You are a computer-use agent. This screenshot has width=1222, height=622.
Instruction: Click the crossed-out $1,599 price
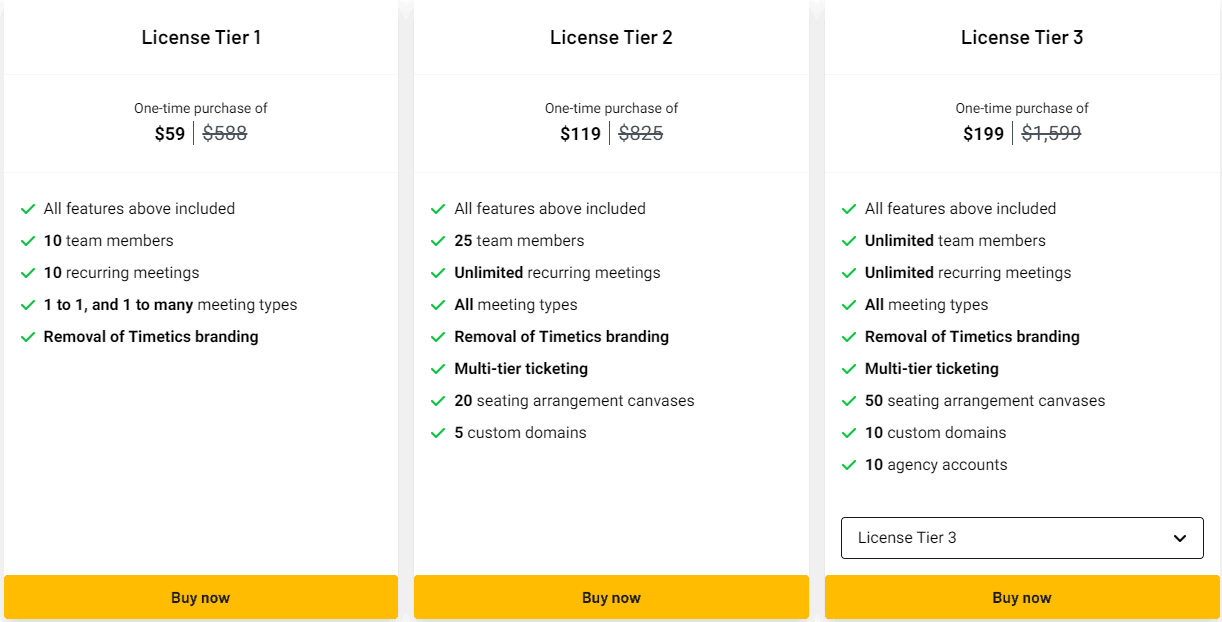click(1050, 133)
